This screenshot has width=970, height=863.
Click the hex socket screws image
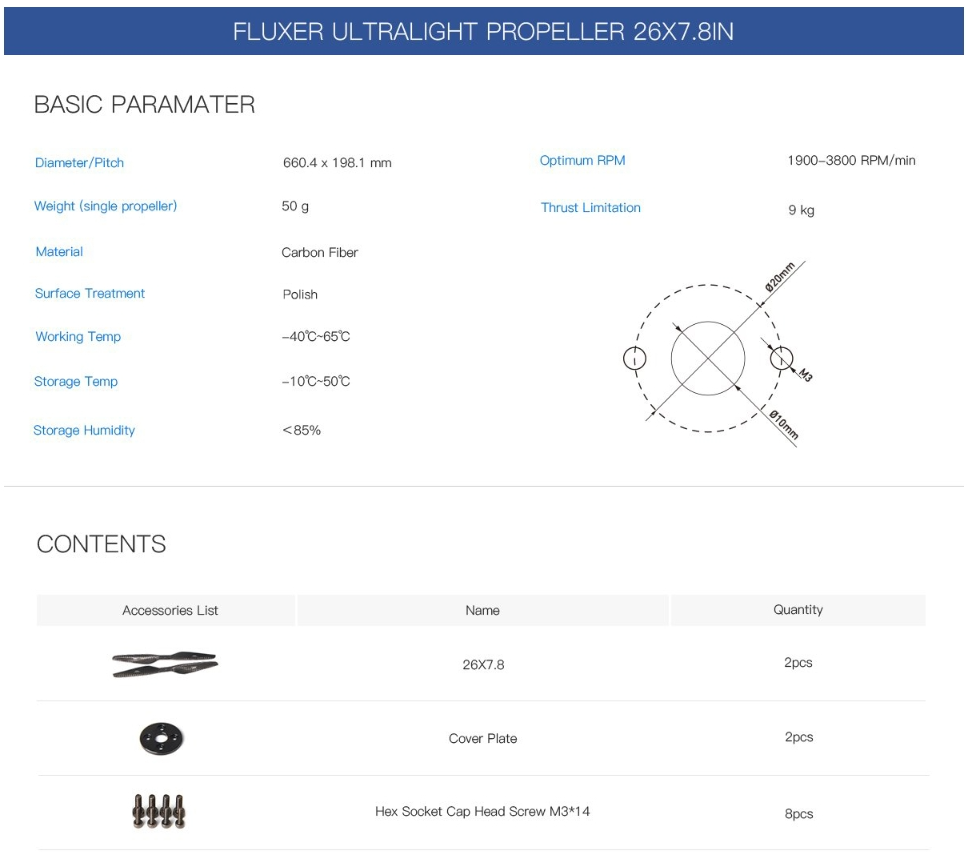pyautogui.click(x=159, y=811)
